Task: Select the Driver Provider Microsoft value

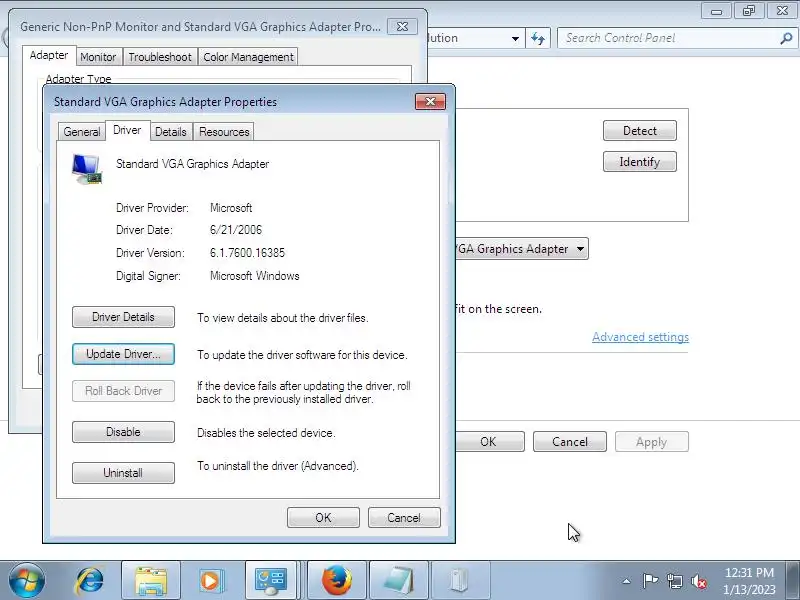Action: click(x=231, y=208)
